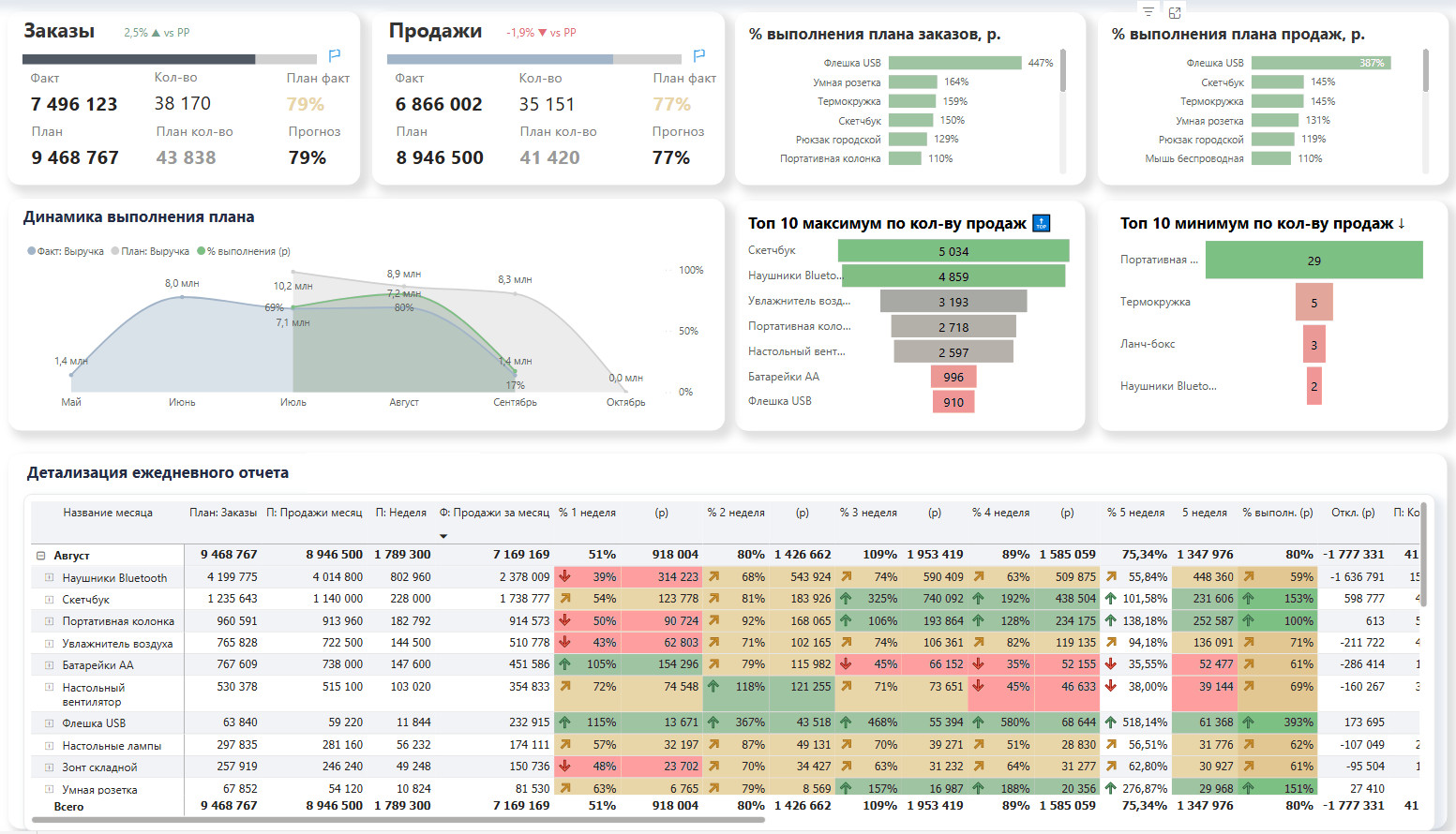This screenshot has height=834, width=1456.
Task: Click the Название месяца column header
Action: pos(107,513)
